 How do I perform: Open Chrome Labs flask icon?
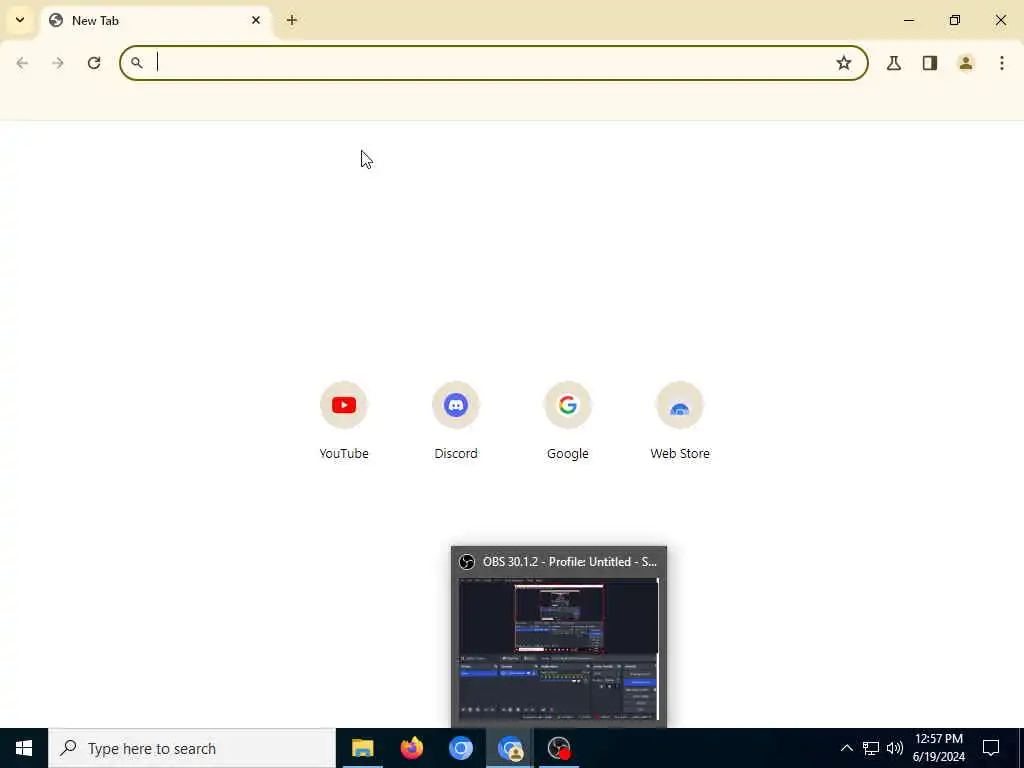tap(894, 63)
